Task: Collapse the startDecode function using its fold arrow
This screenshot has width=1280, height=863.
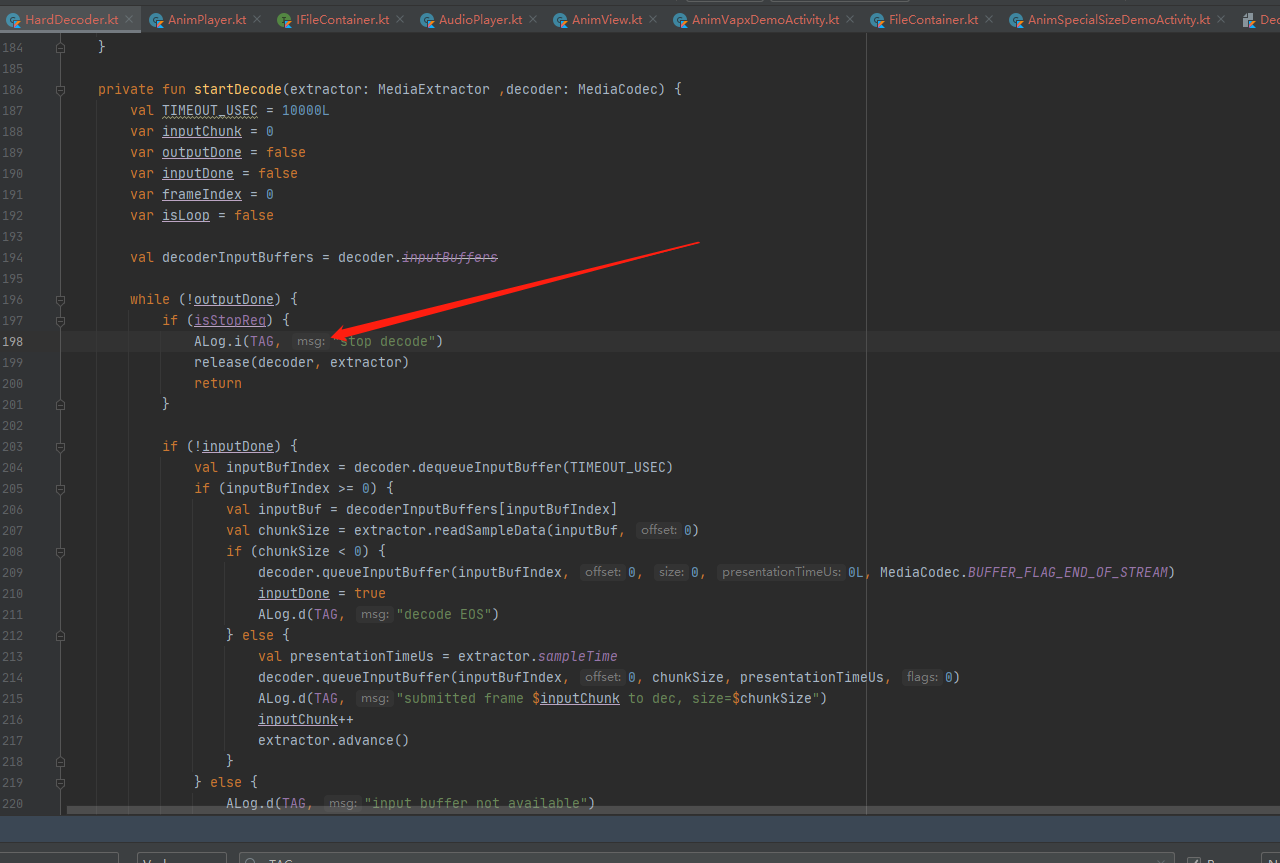Action: [60, 89]
